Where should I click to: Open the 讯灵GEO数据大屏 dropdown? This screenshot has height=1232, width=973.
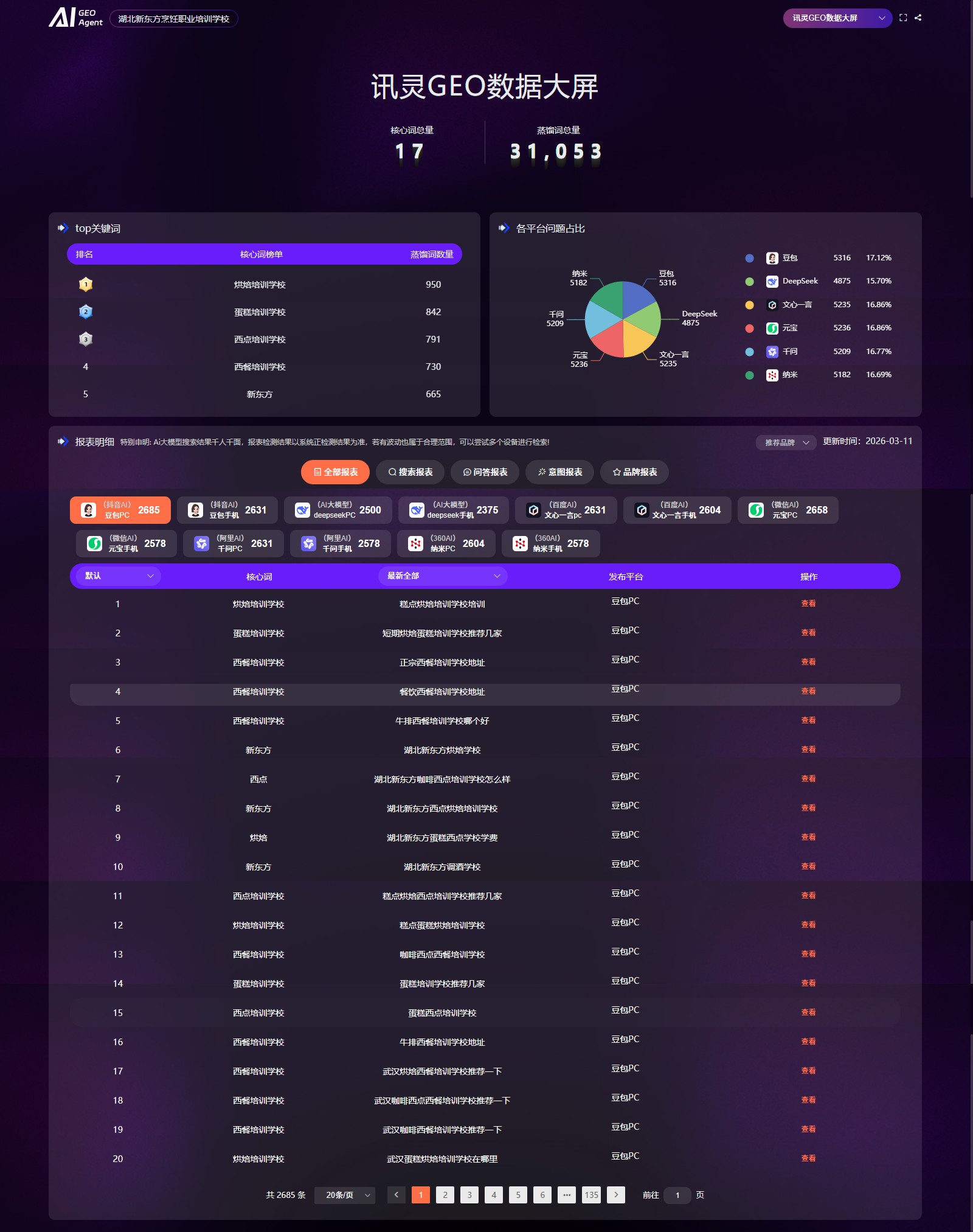[x=837, y=18]
